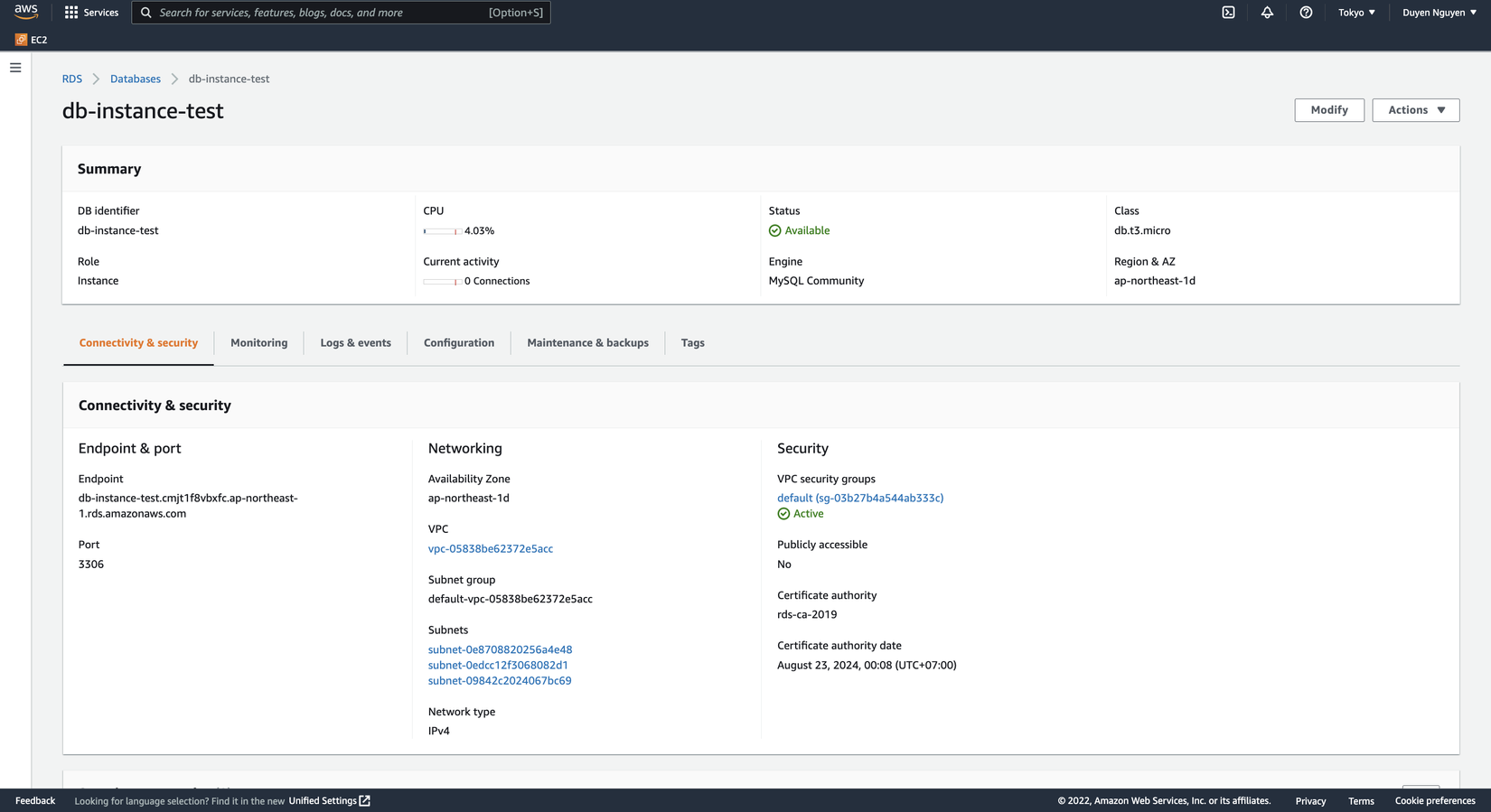Launch the CloudShell terminal icon
This screenshot has height=812, width=1491.
coord(1228,13)
